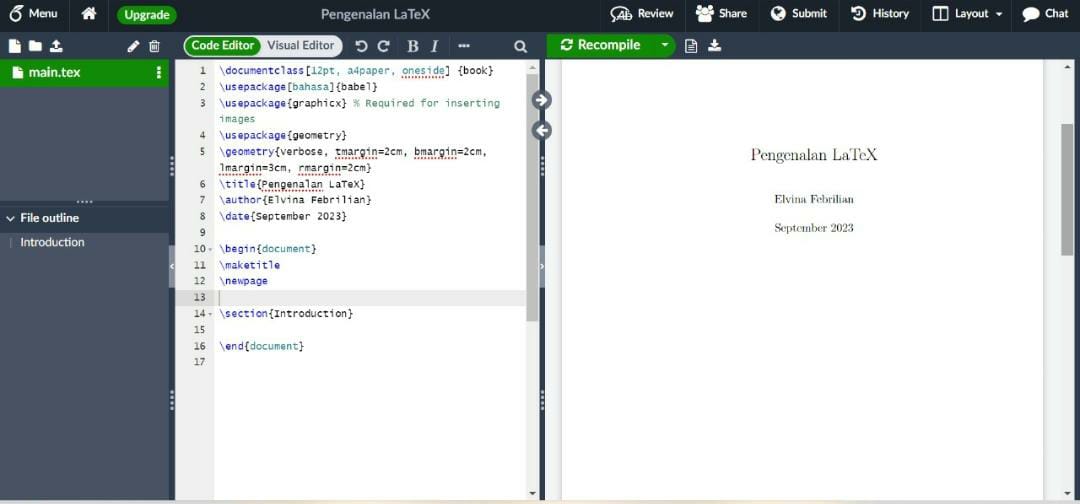Click the \usepackage[bahasa]{babel} line
This screenshot has height=504, width=1080.
pyautogui.click(x=298, y=87)
